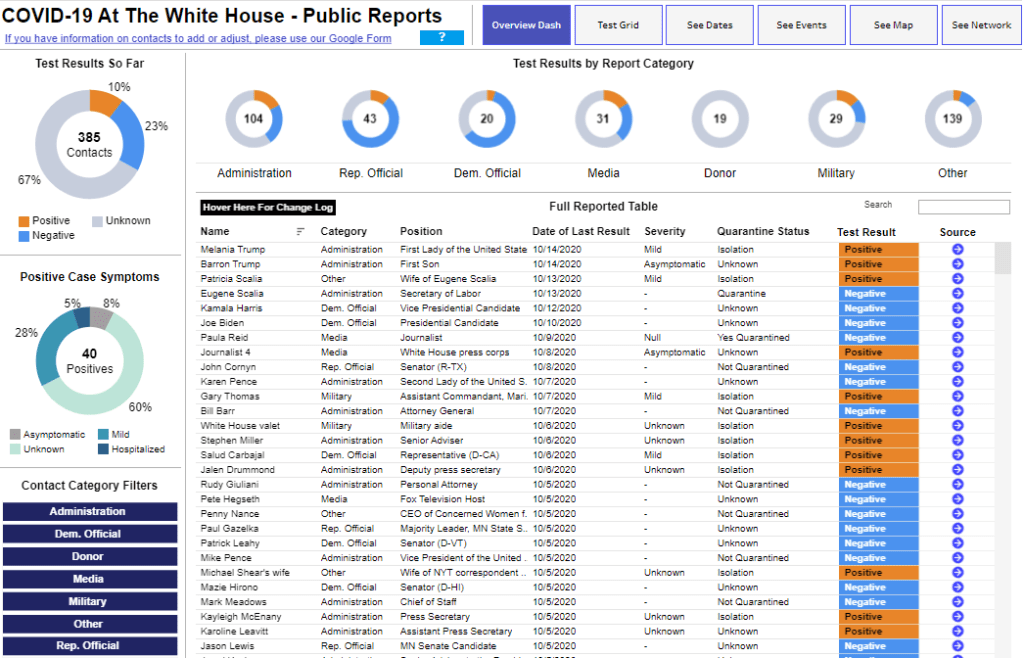
Task: Click the See Network button
Action: tap(981, 25)
